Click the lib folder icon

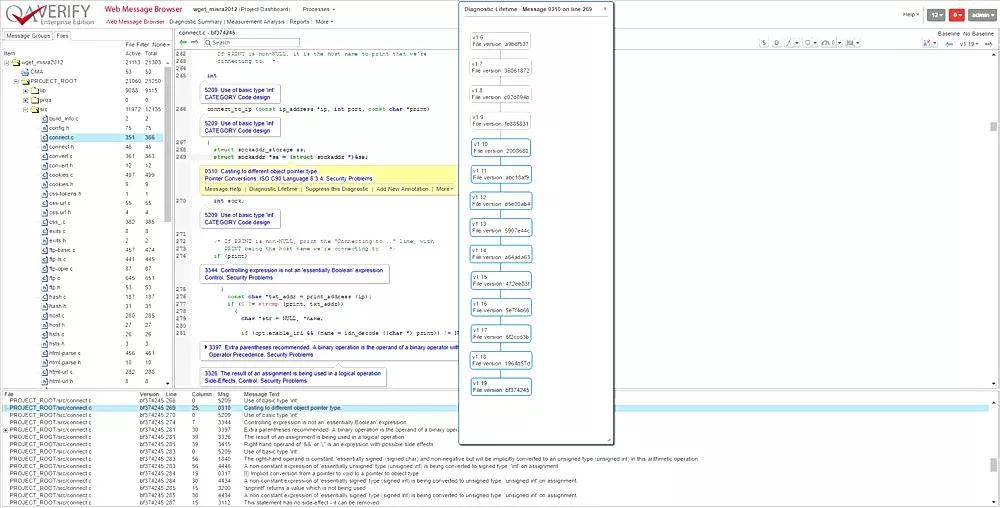point(35,91)
